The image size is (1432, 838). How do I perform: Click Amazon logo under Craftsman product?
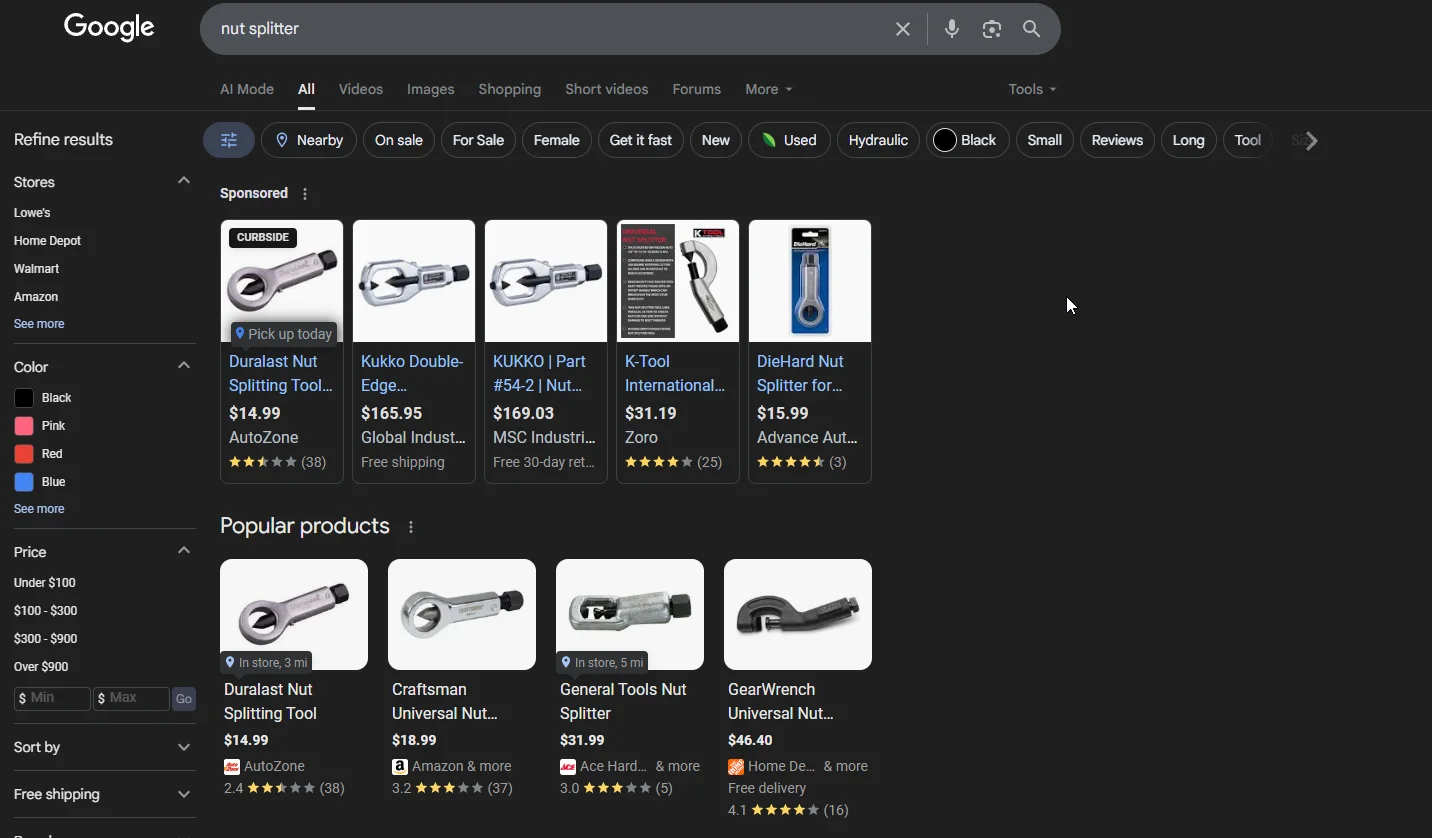coord(400,766)
